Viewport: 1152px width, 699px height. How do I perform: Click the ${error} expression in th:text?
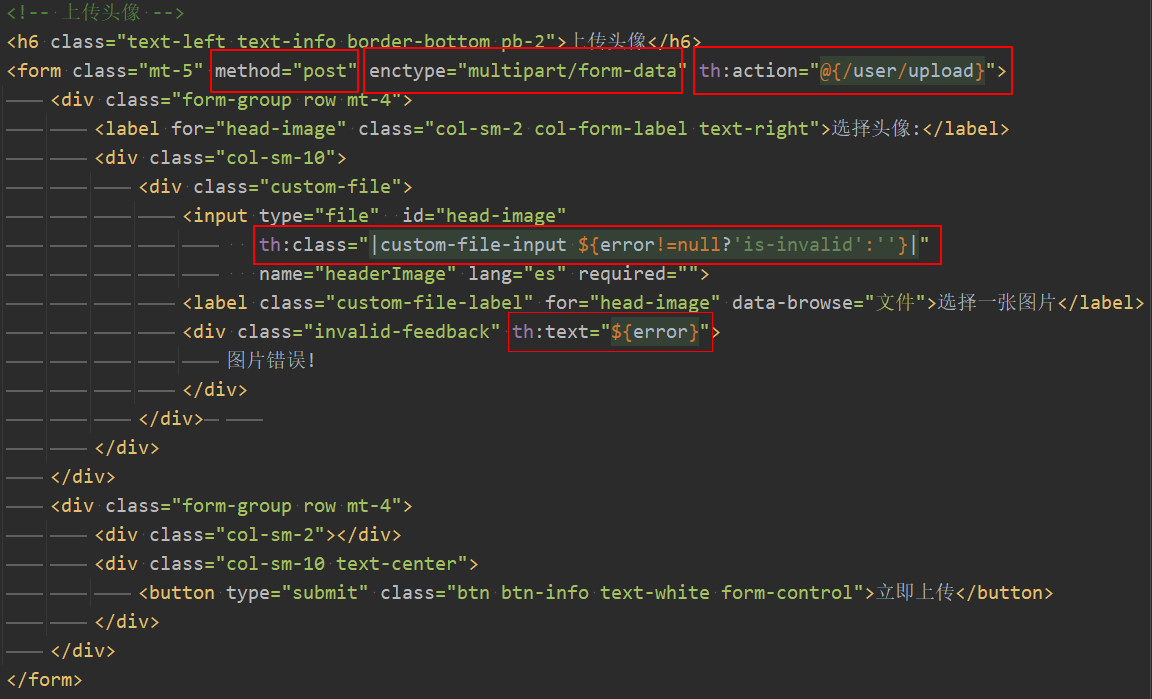pyautogui.click(x=655, y=332)
